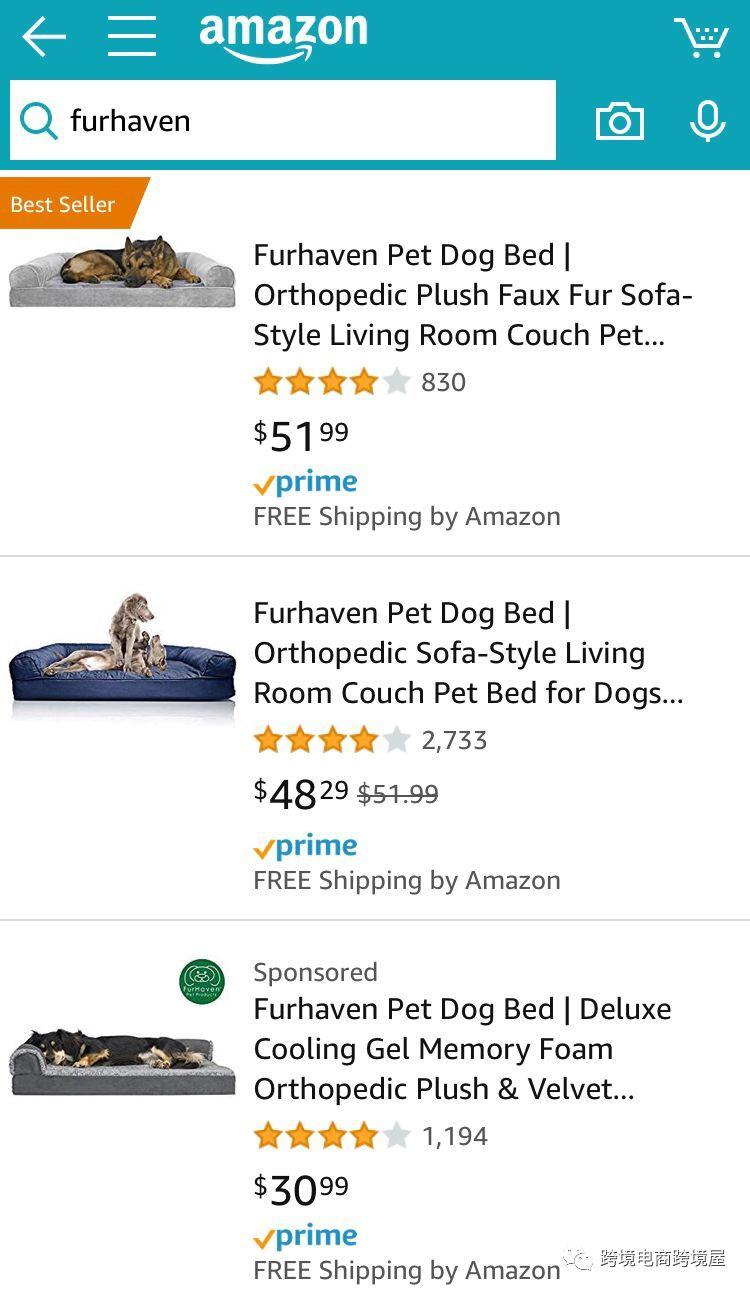
Task: Open the hamburger menu
Action: coord(132,36)
